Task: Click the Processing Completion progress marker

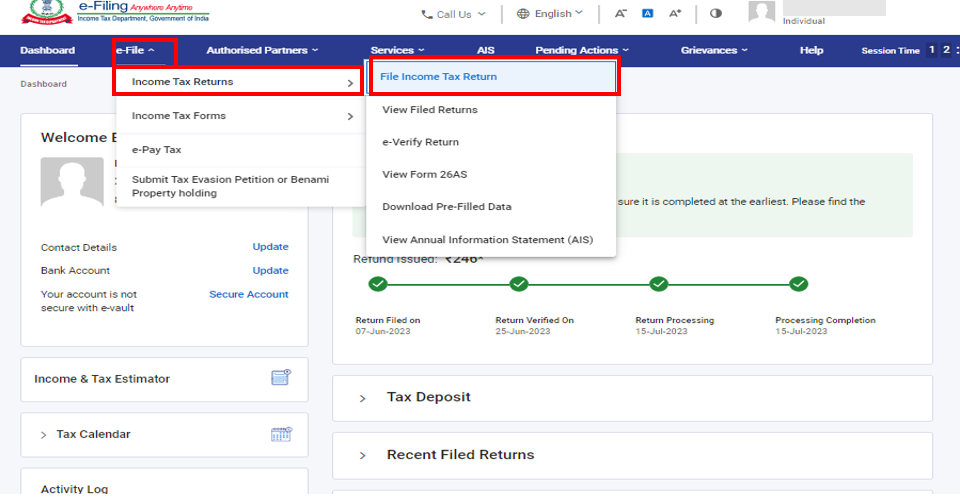Action: pyautogui.click(x=798, y=285)
